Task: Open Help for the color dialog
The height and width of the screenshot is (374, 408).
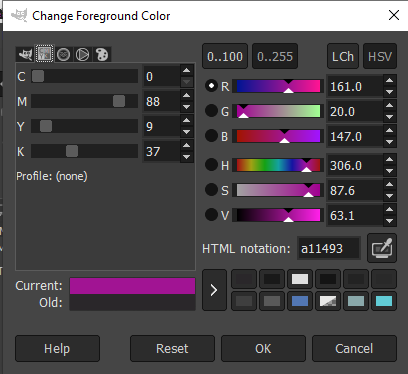Action: coord(57,349)
